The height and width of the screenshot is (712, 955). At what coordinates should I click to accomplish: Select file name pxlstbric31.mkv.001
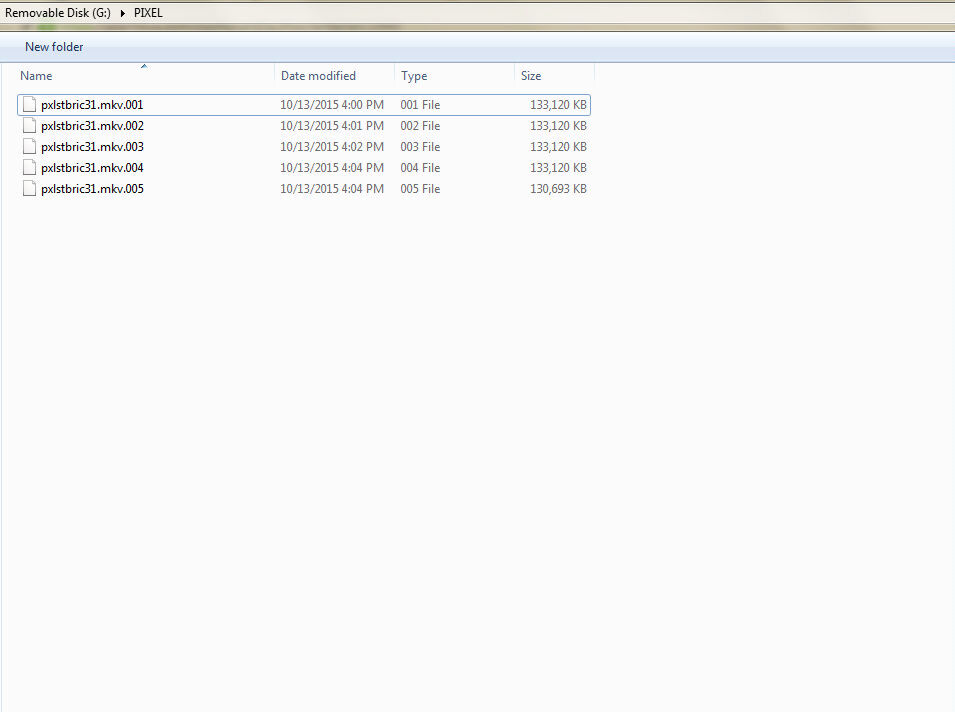[92, 105]
